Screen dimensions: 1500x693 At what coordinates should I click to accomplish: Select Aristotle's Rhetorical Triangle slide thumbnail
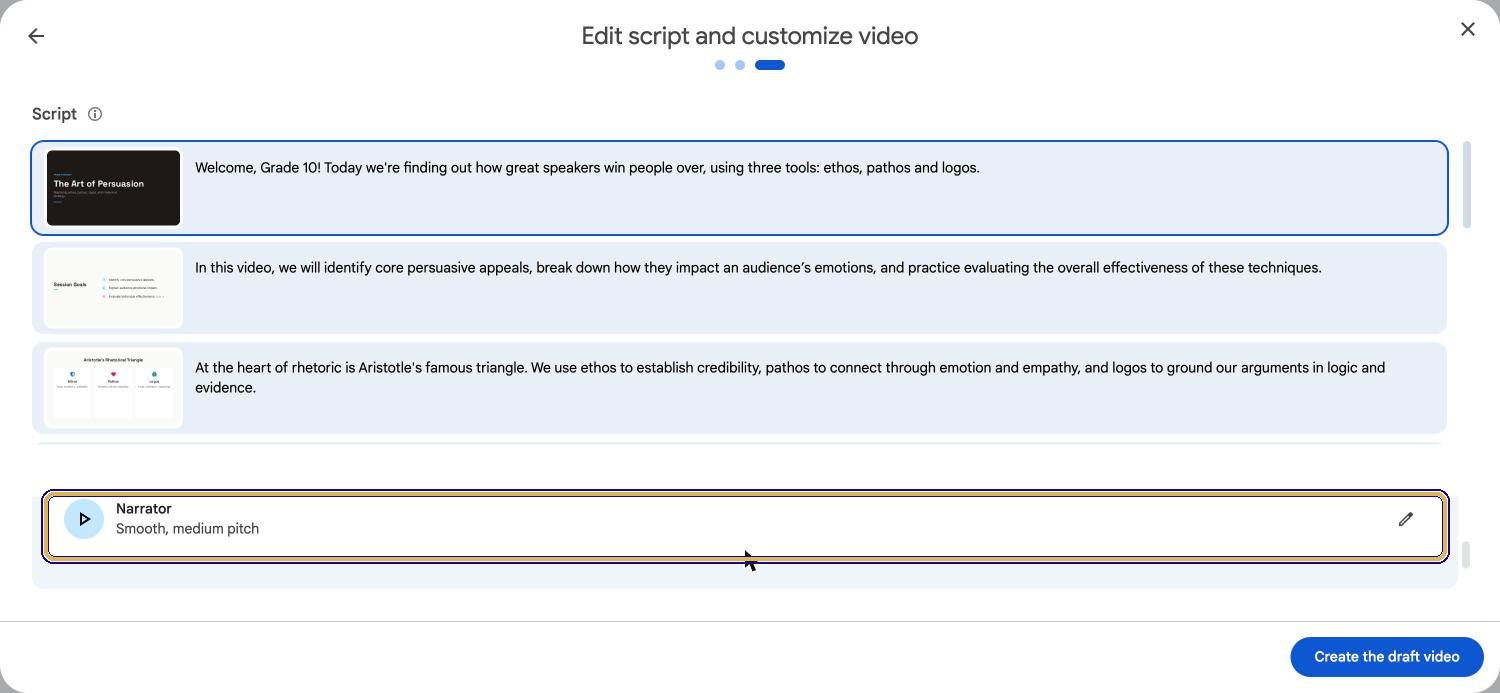(x=113, y=388)
